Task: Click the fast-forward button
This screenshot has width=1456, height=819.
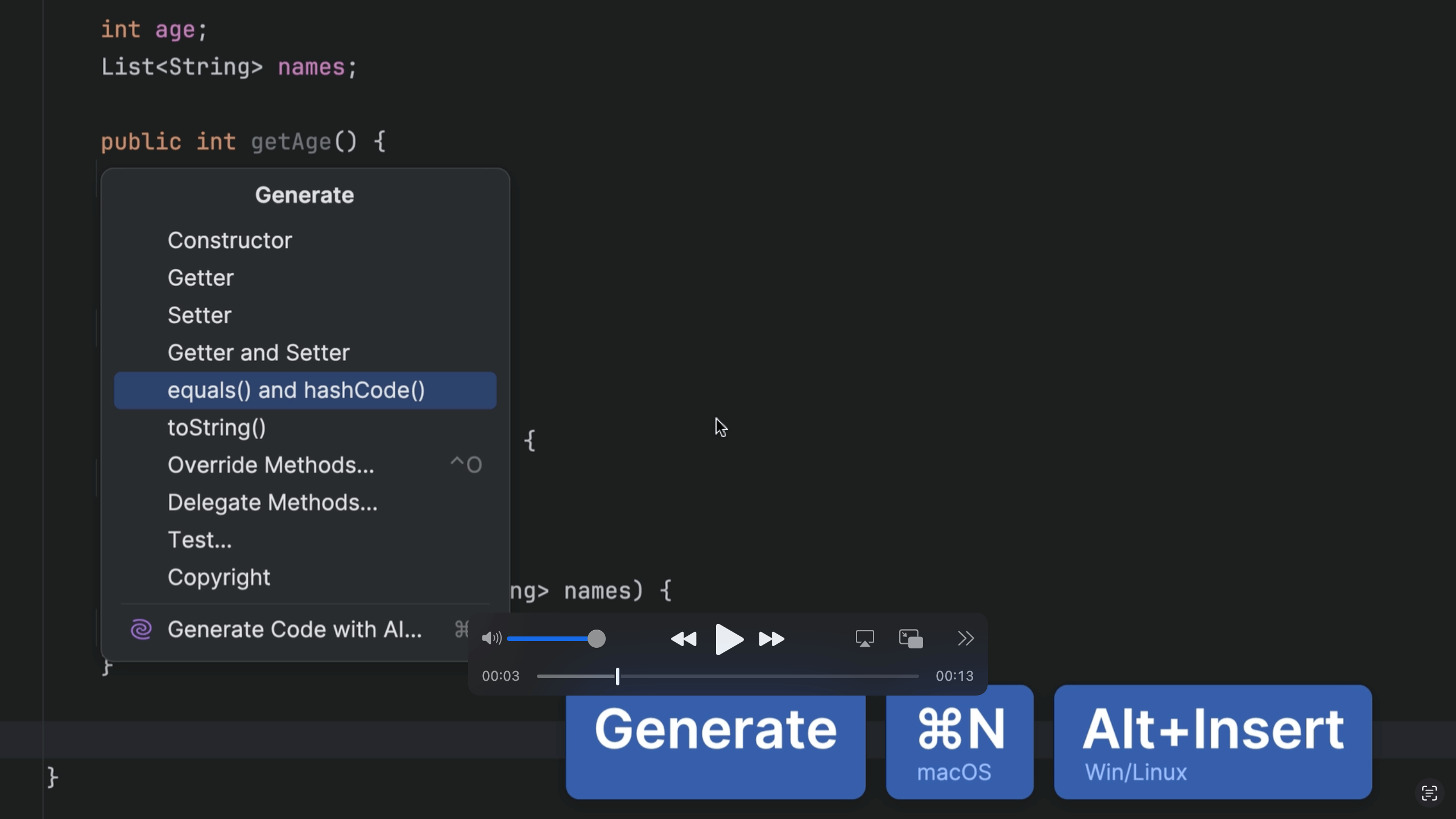Action: [x=771, y=639]
